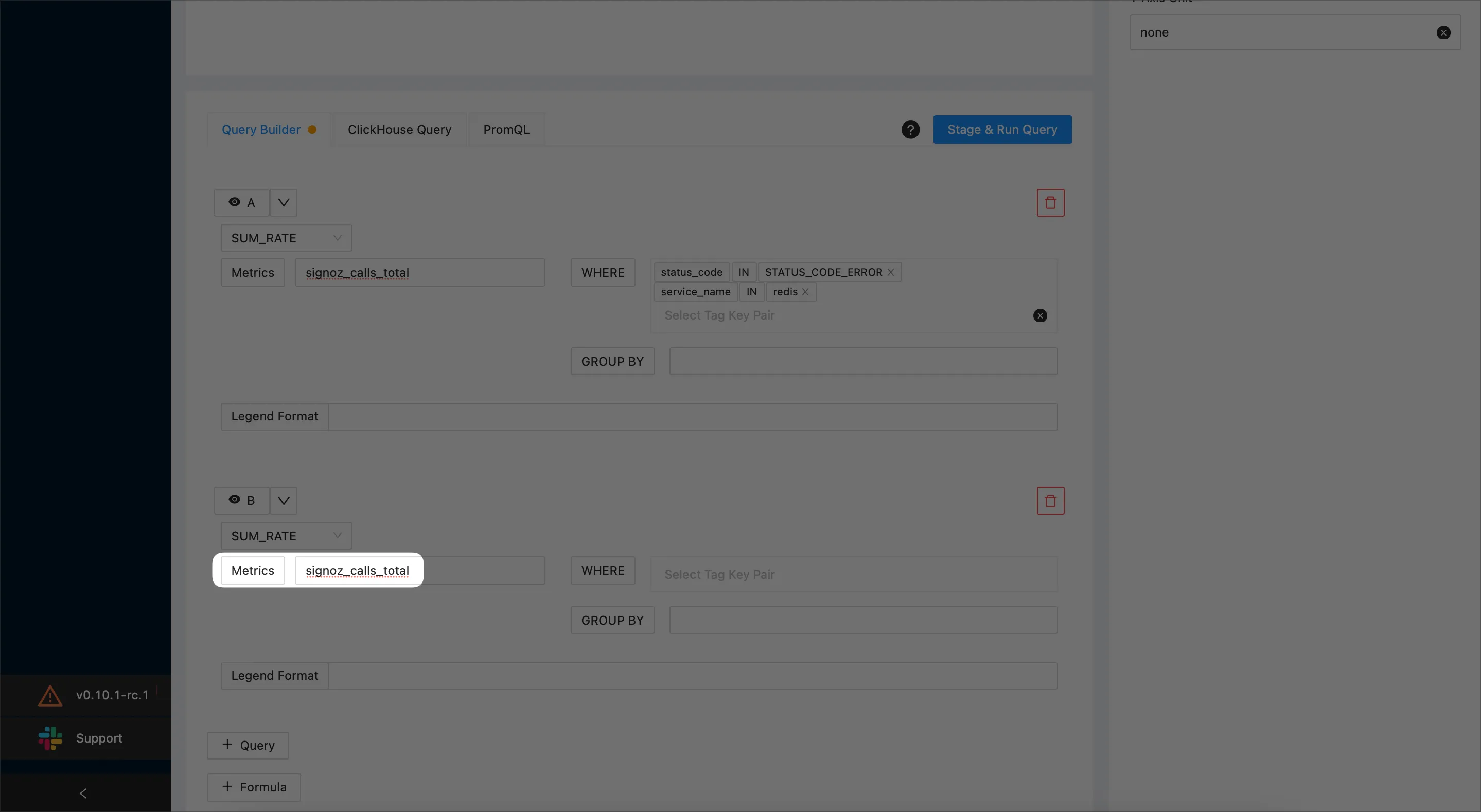
Task: Clear the Y Axis Unit none value
Action: [x=1443, y=32]
